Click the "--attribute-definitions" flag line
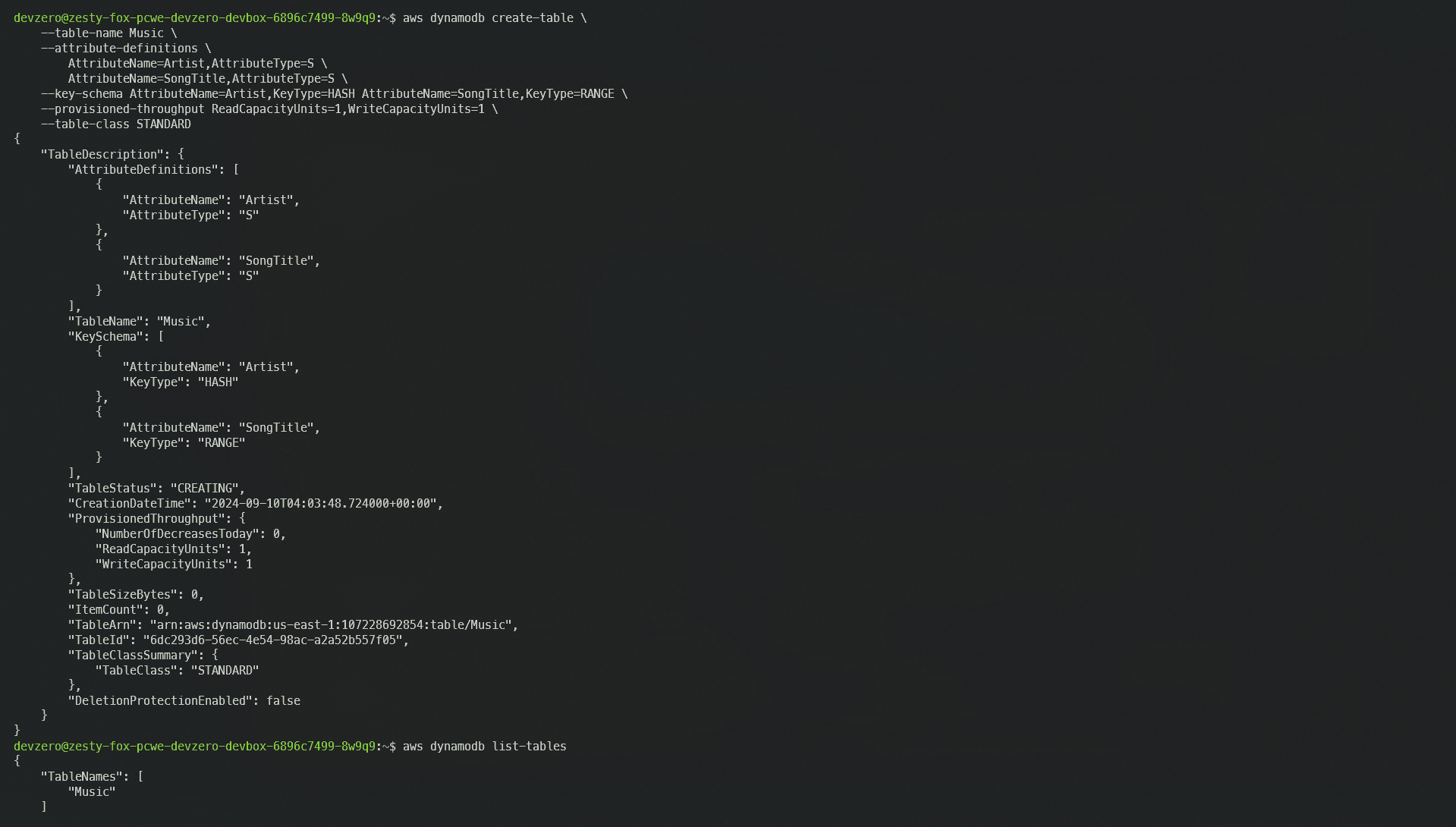This screenshot has height=827, width=1456. click(126, 49)
